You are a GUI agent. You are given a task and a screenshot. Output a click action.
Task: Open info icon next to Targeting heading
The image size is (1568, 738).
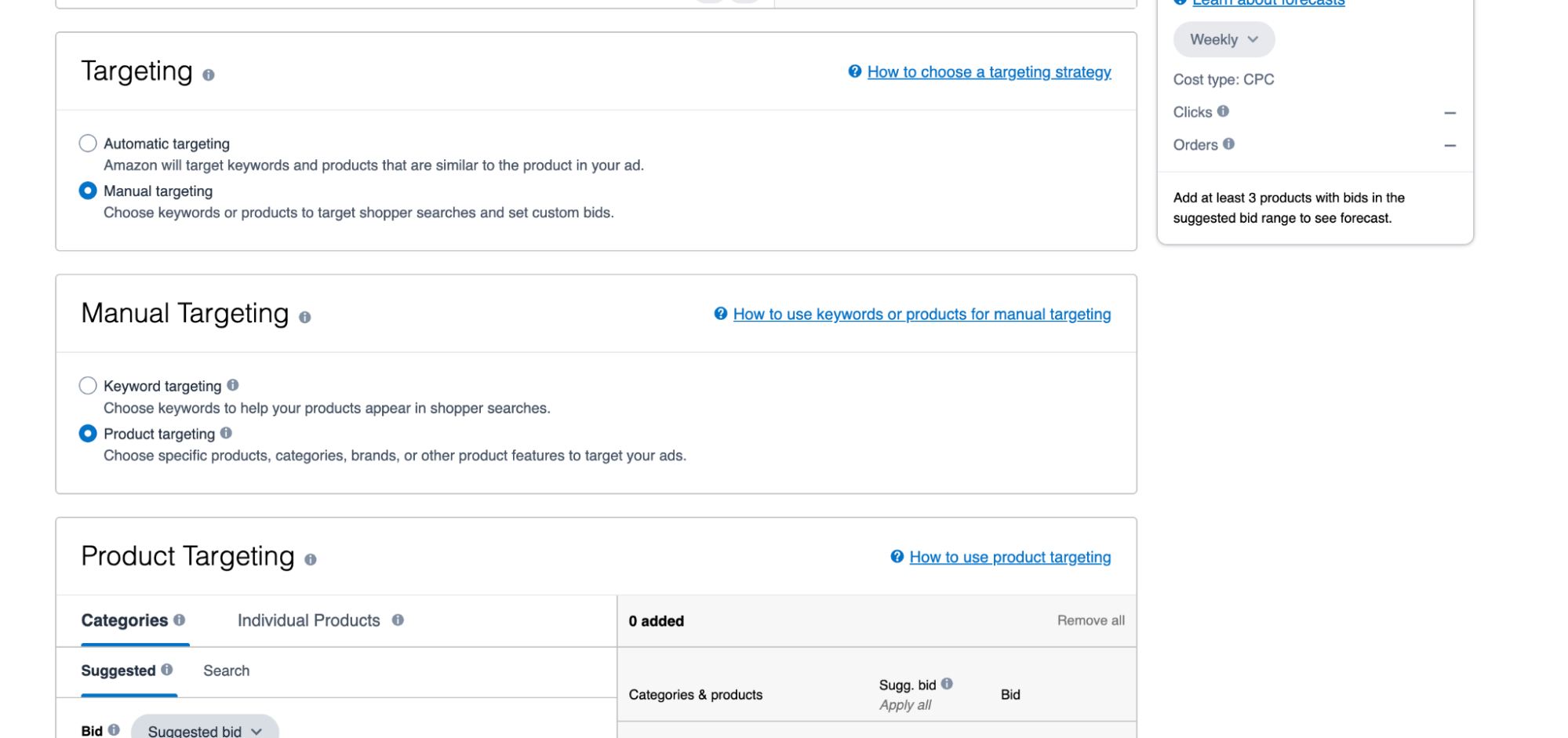208,75
